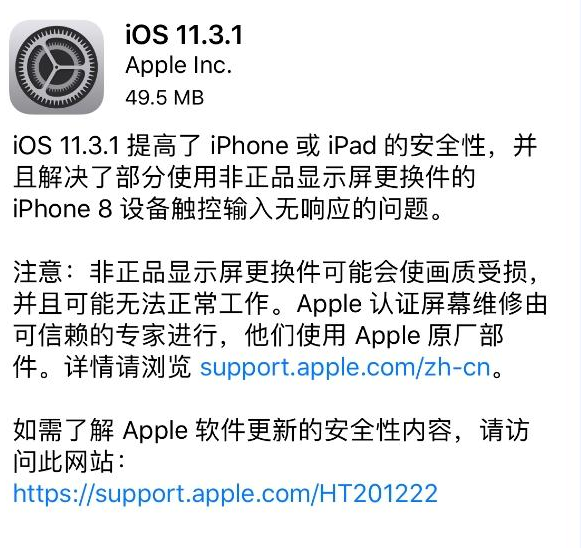
Task: Open the https://support.apple.com/HT201222 link
Action: click(x=225, y=494)
